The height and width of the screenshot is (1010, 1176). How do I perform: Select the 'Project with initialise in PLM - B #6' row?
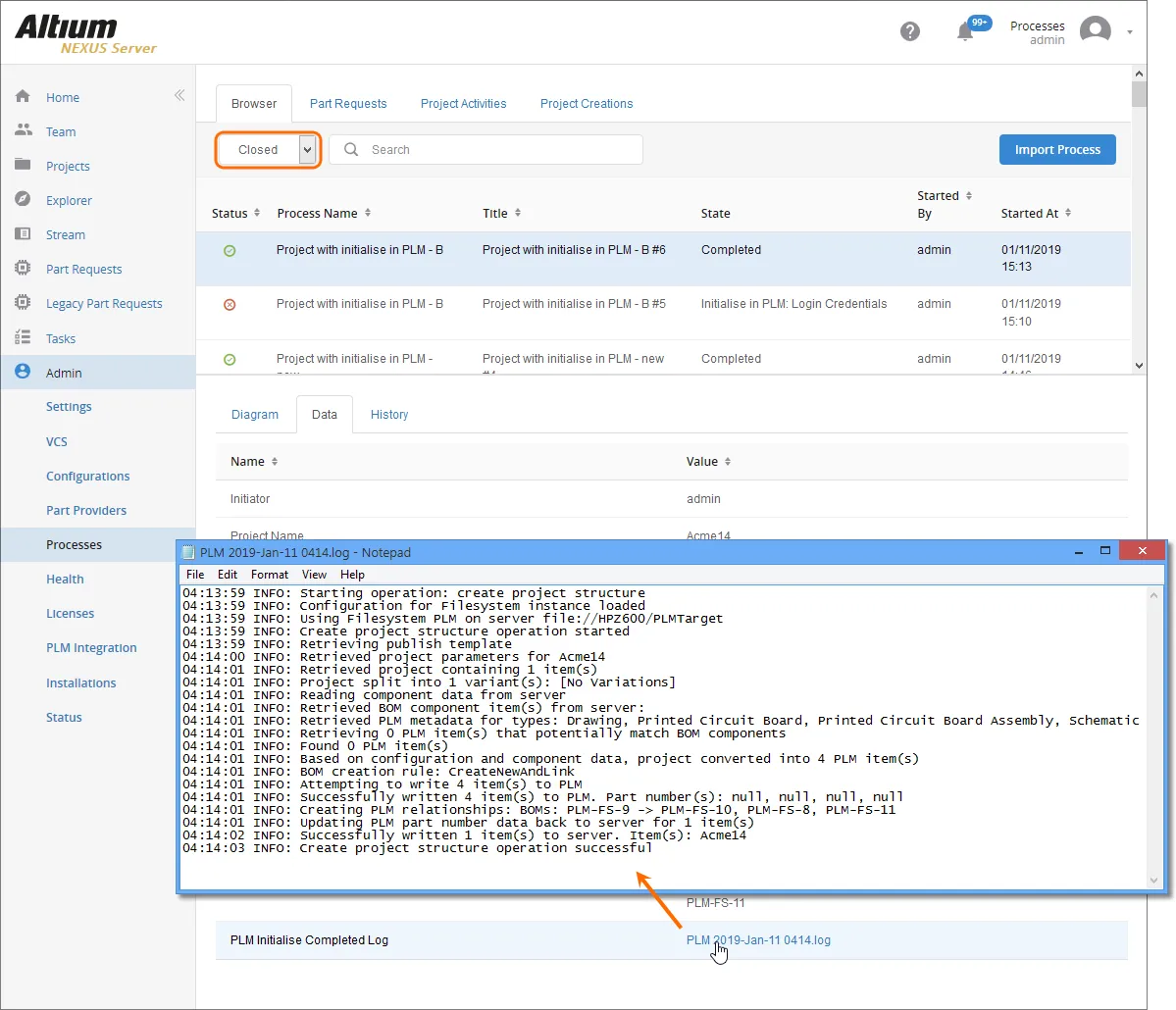(663, 259)
